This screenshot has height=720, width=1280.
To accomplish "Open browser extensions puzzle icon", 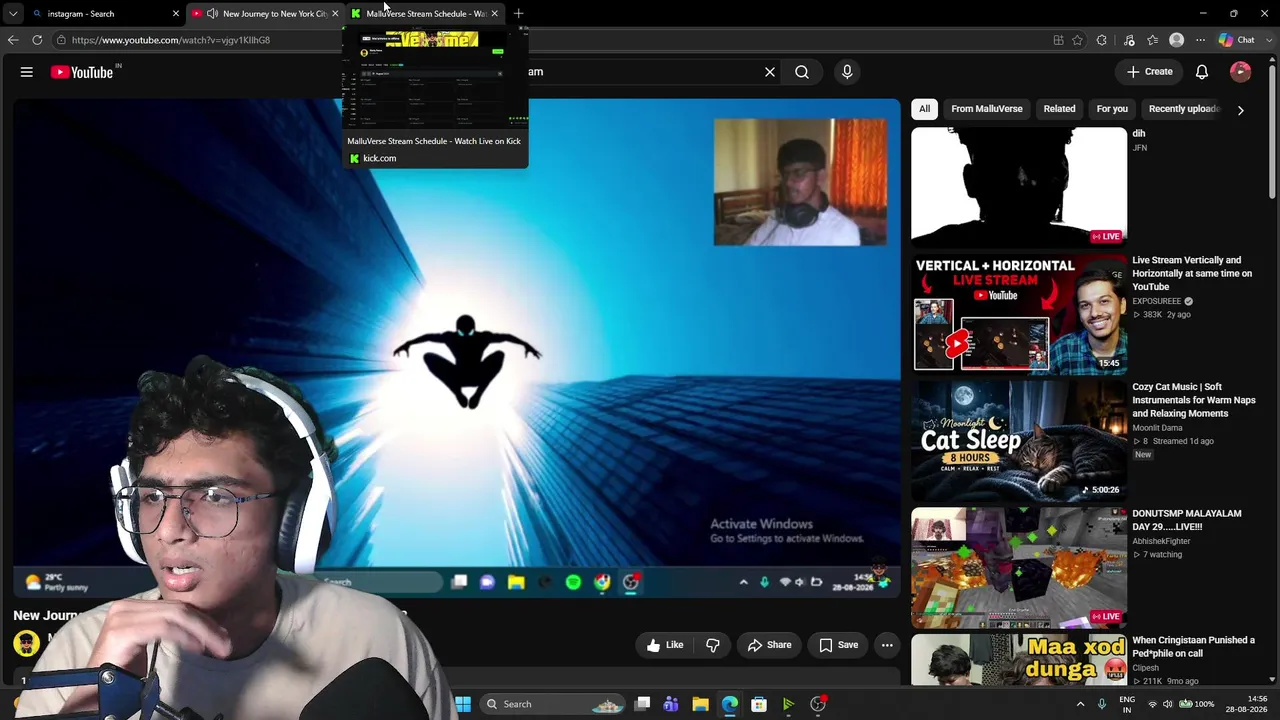I will coord(1101,40).
